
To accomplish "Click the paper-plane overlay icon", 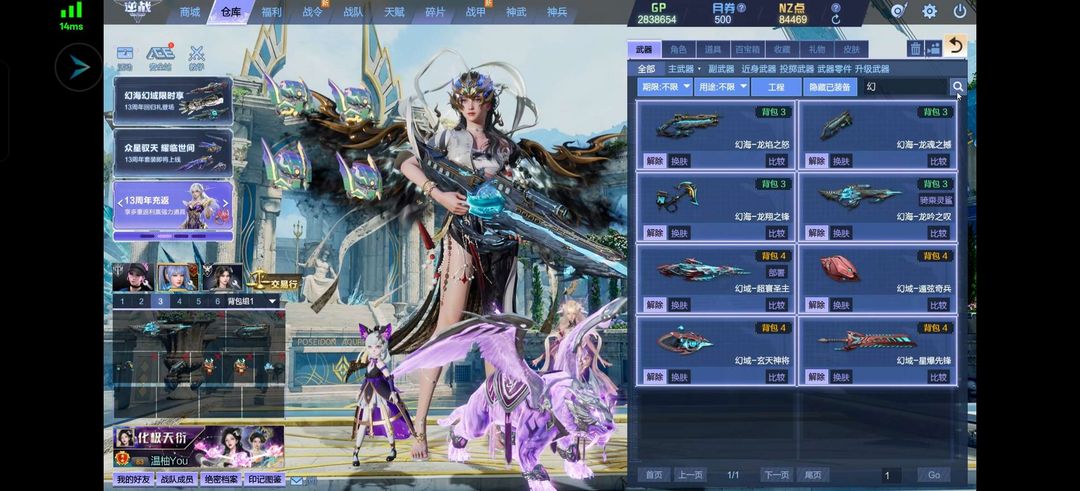I will [79, 67].
